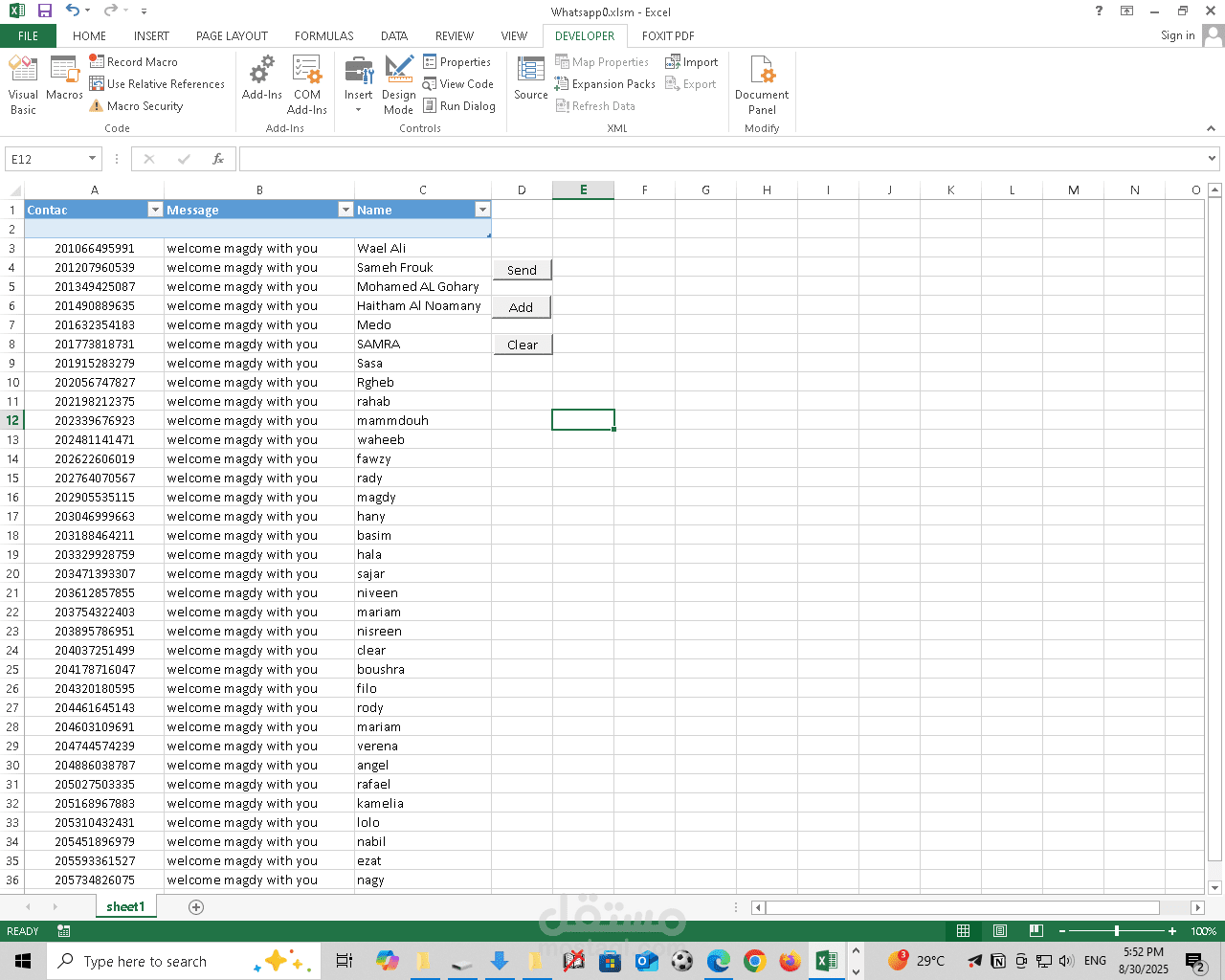Image resolution: width=1225 pixels, height=980 pixels.
Task: Click the Record Macro icon
Action: [97, 61]
